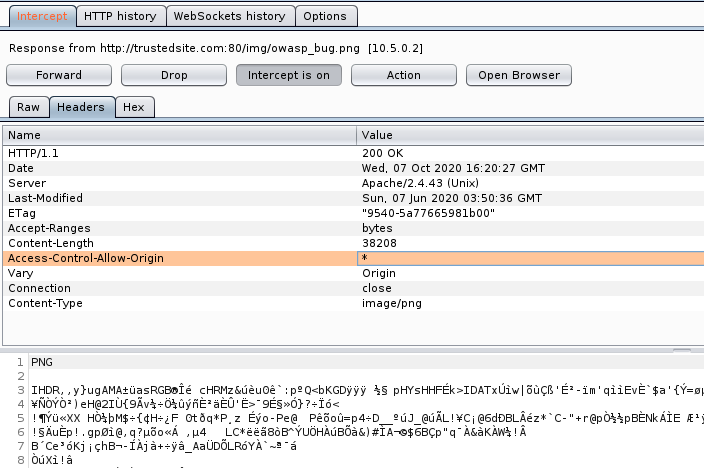Edit the asterisk value of Access-Control-Allow-Origin
This screenshot has width=704, height=468.
coord(530,258)
